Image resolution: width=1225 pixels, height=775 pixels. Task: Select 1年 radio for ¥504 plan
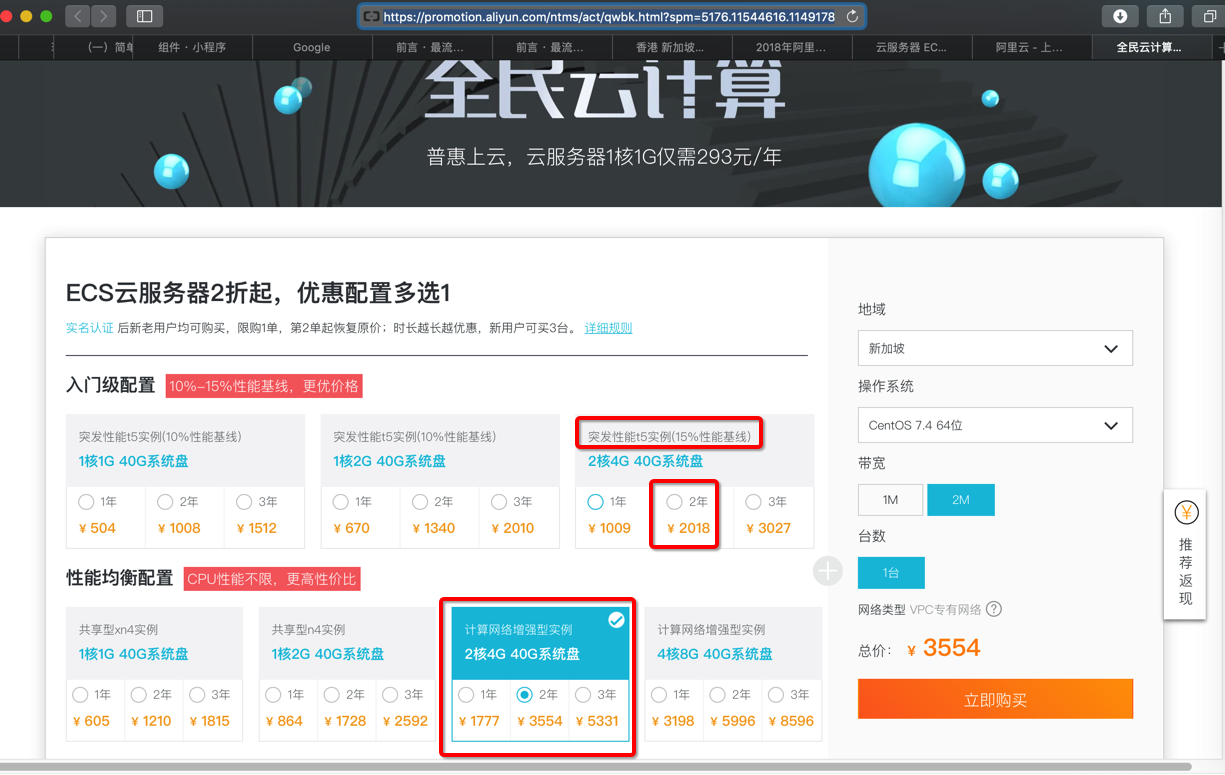(86, 502)
